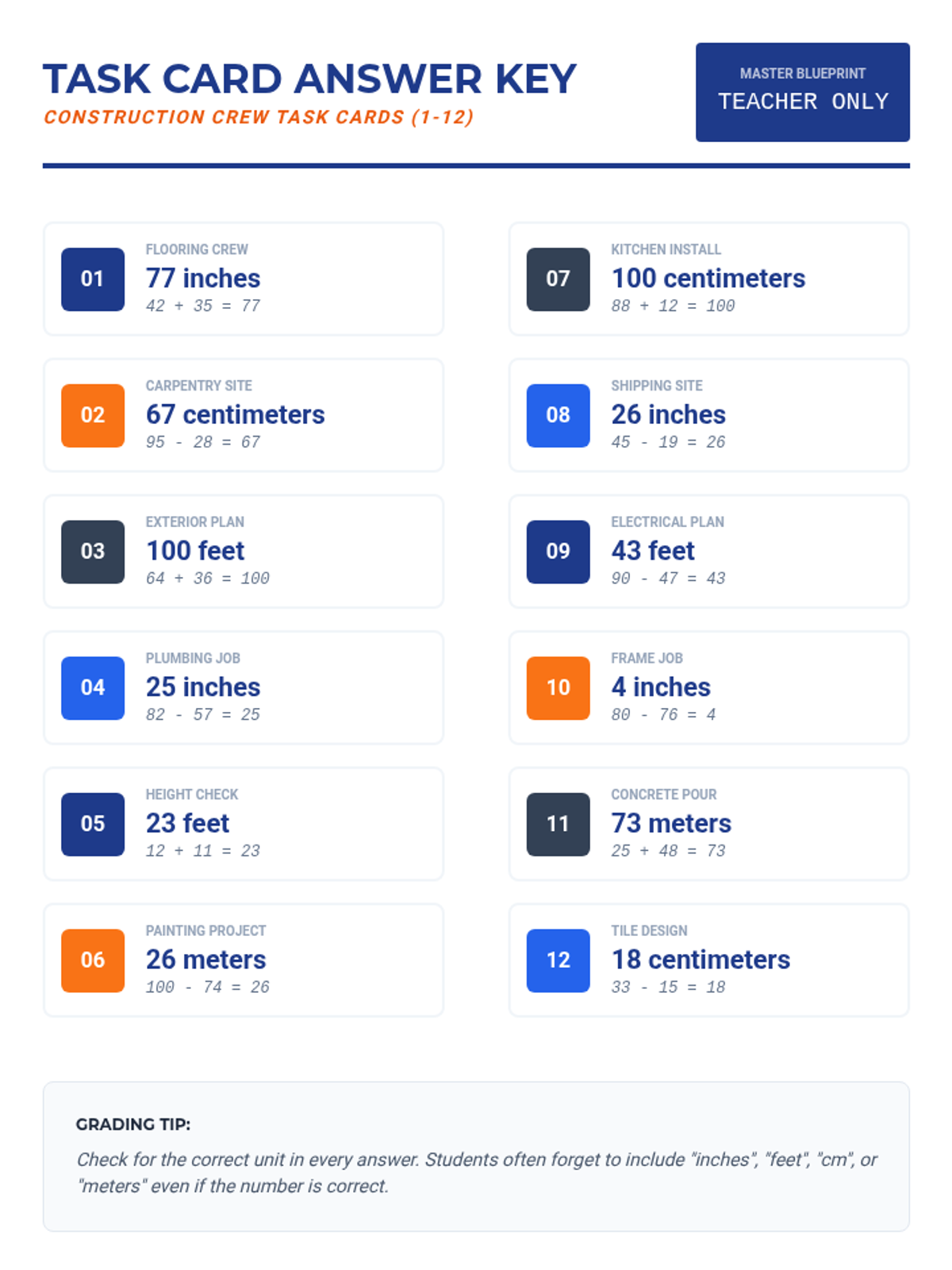Click the orange 02 Carpentry Site badge
The height and width of the screenshot is (1270, 952).
93,415
